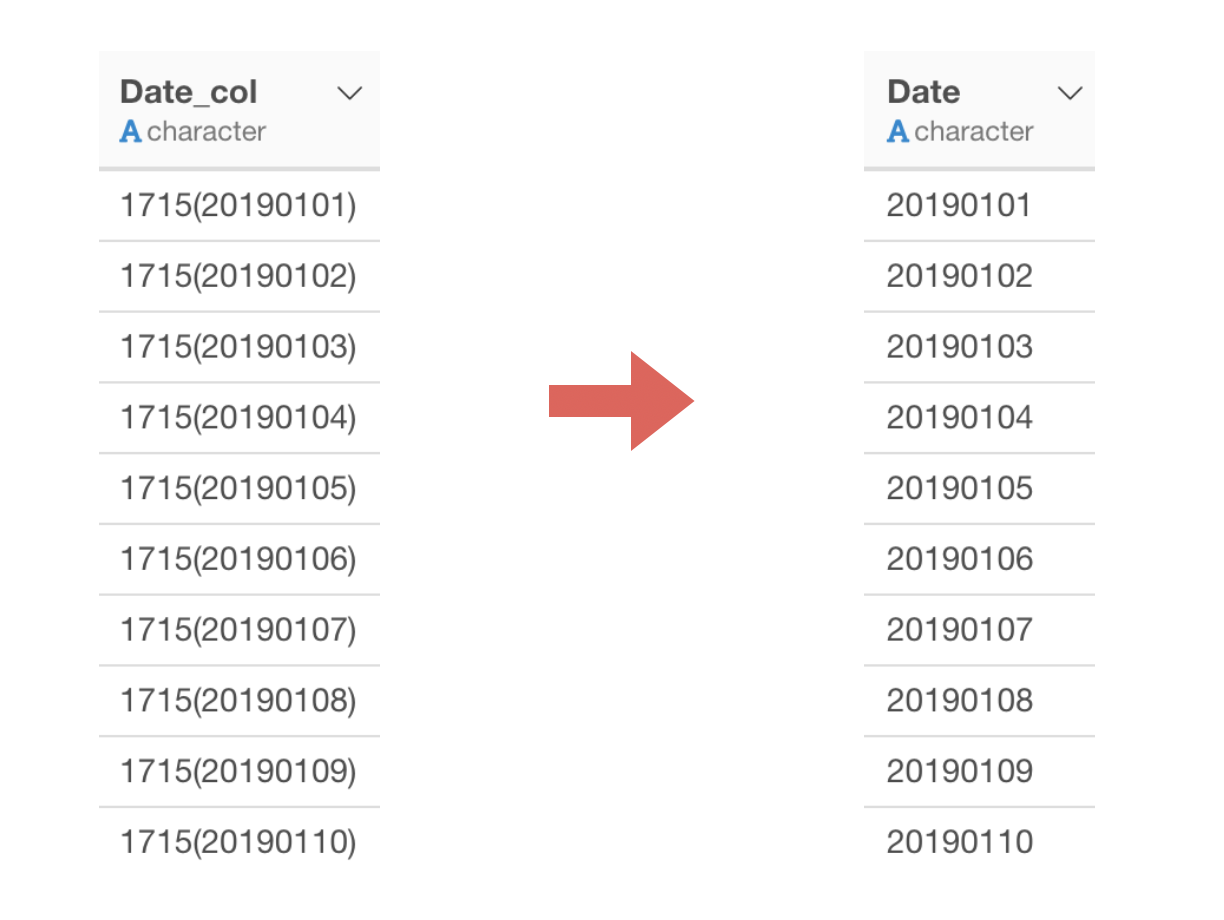Screen dimensions: 1224x920
Task: Select cell 1715(20190107) in Date_col
Action: click(x=239, y=631)
